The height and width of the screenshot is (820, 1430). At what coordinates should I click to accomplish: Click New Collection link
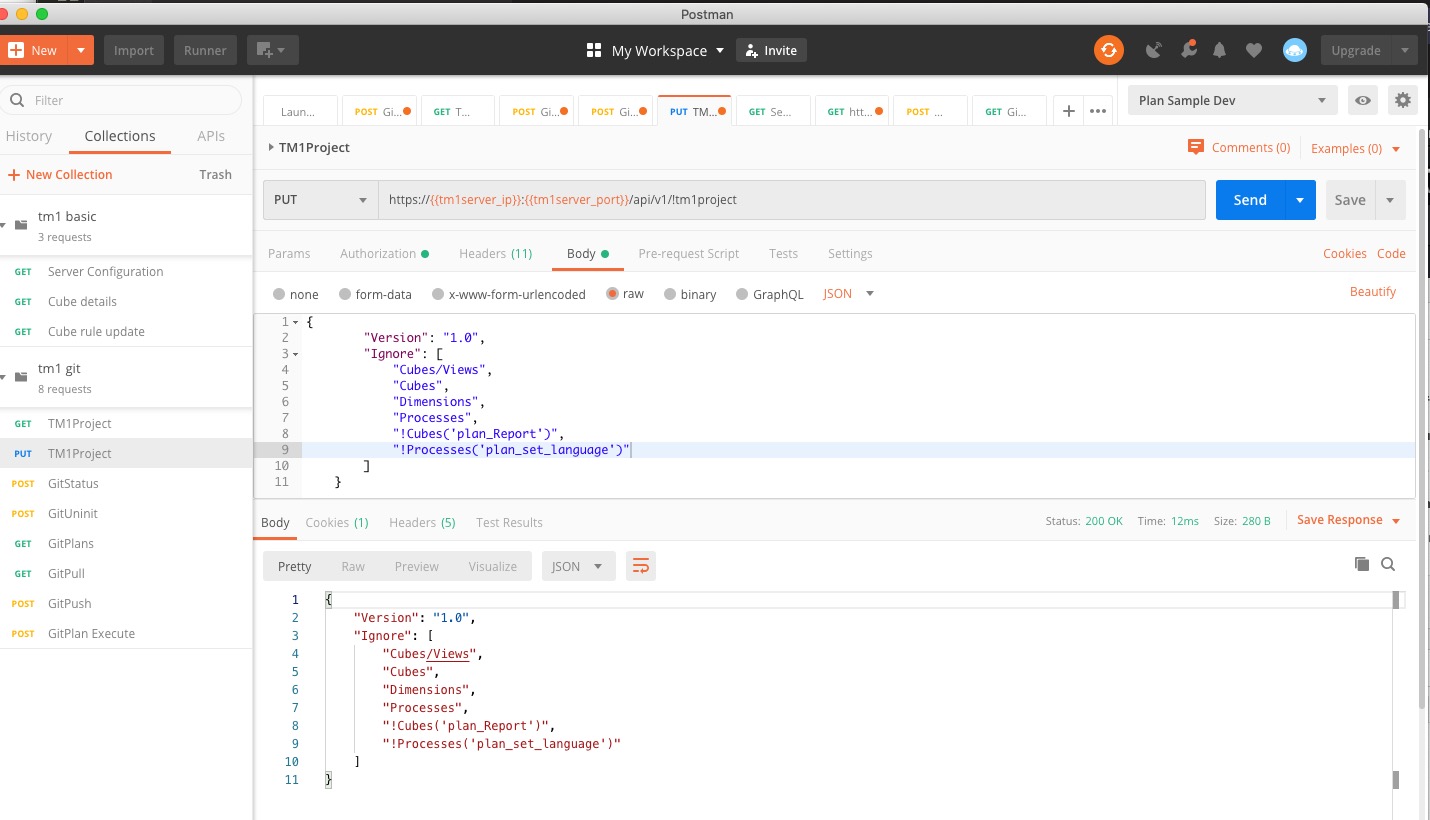[60, 174]
